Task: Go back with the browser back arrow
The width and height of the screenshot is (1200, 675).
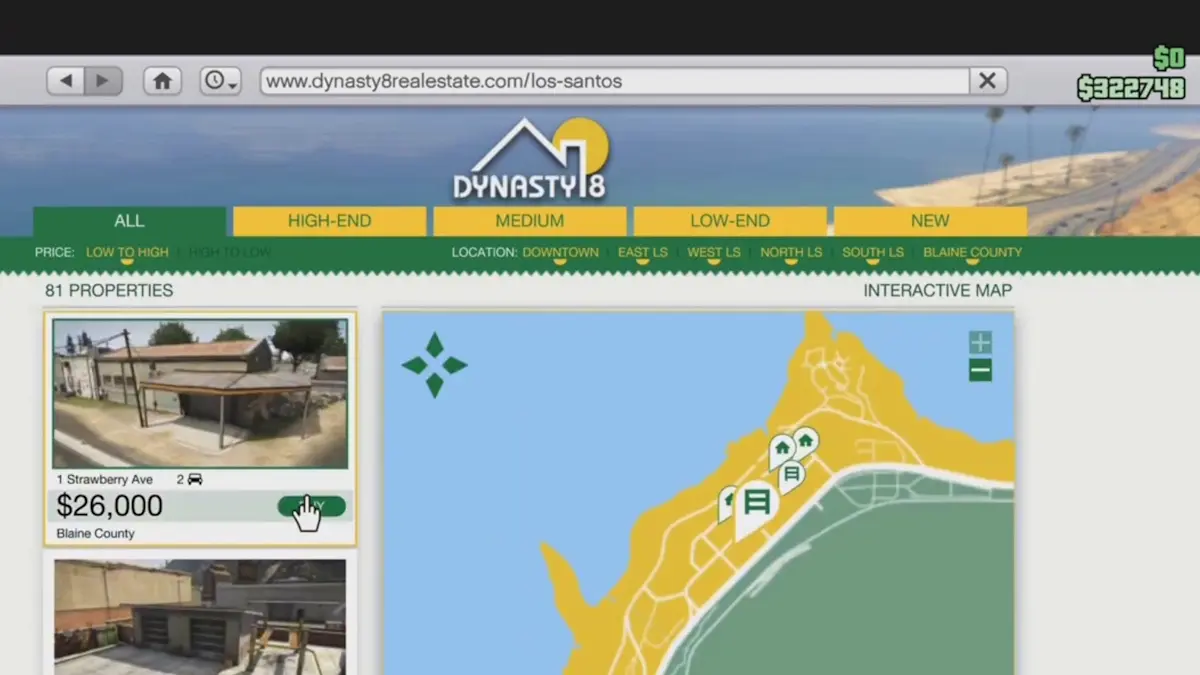Action: click(x=66, y=81)
